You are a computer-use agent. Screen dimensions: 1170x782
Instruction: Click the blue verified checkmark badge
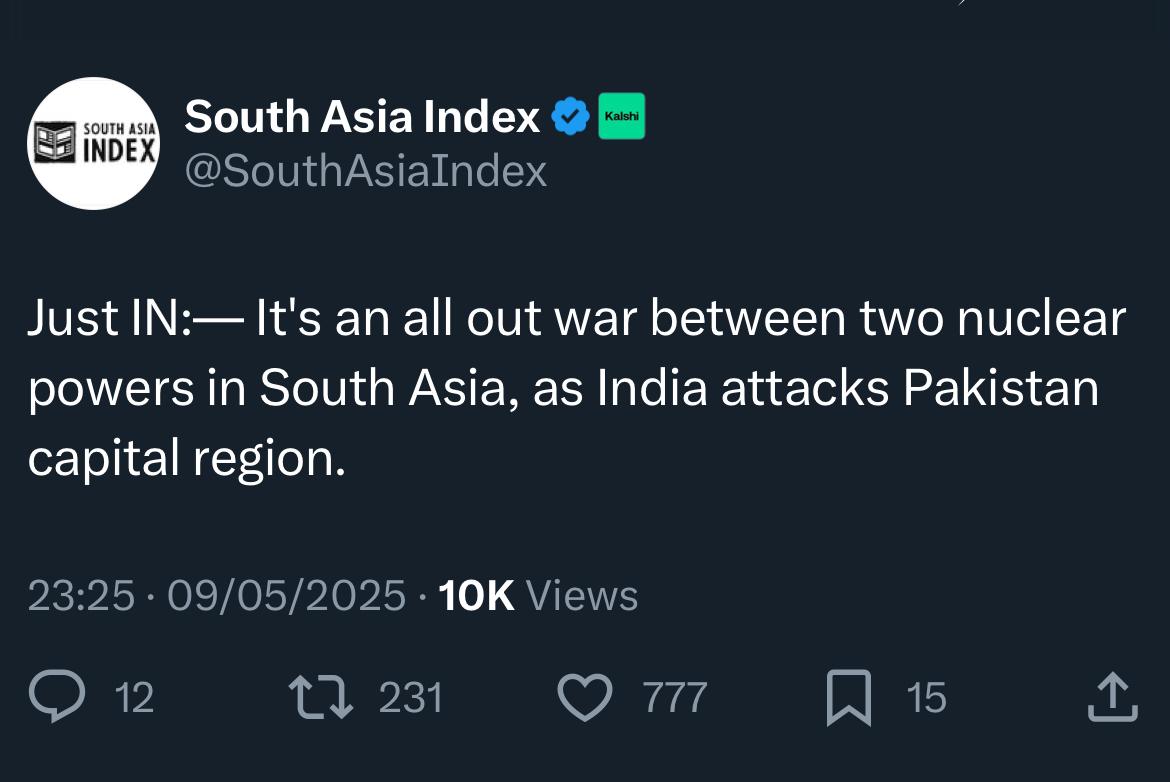click(570, 118)
